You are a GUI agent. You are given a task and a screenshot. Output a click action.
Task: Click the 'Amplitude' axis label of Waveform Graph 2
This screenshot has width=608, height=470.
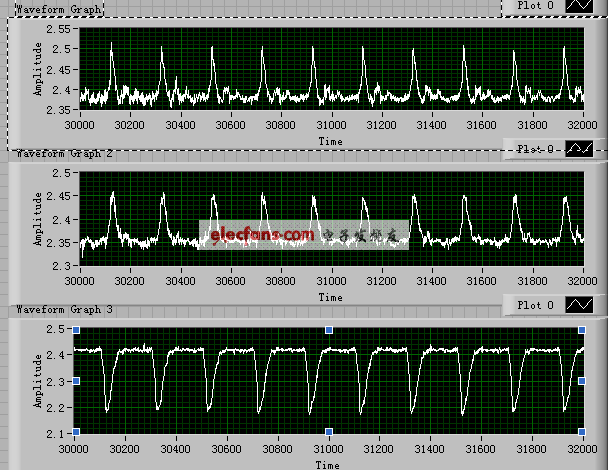coord(37,219)
